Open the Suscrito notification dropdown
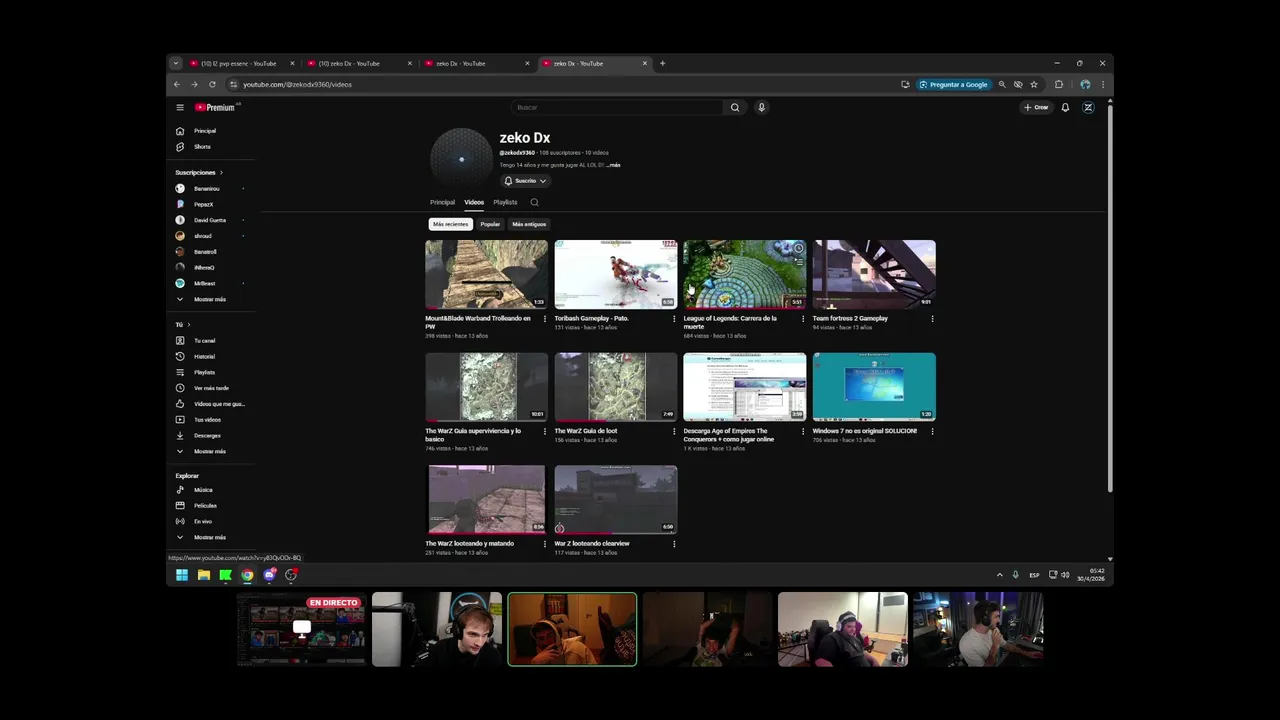The width and height of the screenshot is (1280, 720). coord(525,181)
